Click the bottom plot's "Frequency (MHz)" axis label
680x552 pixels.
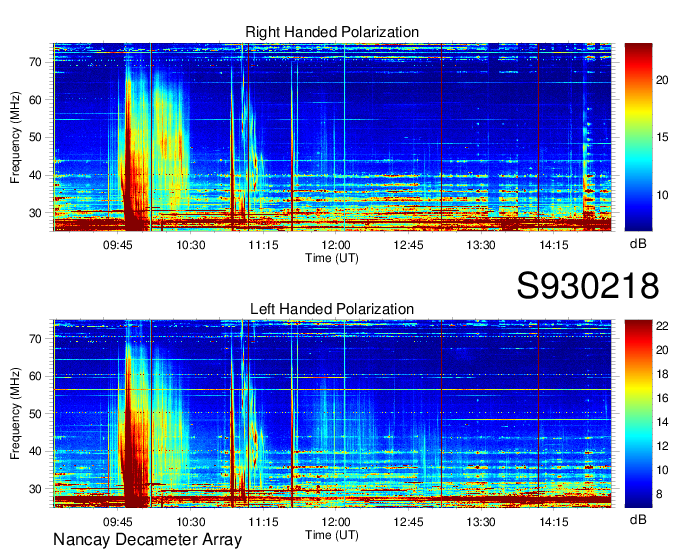pyautogui.click(x=15, y=414)
